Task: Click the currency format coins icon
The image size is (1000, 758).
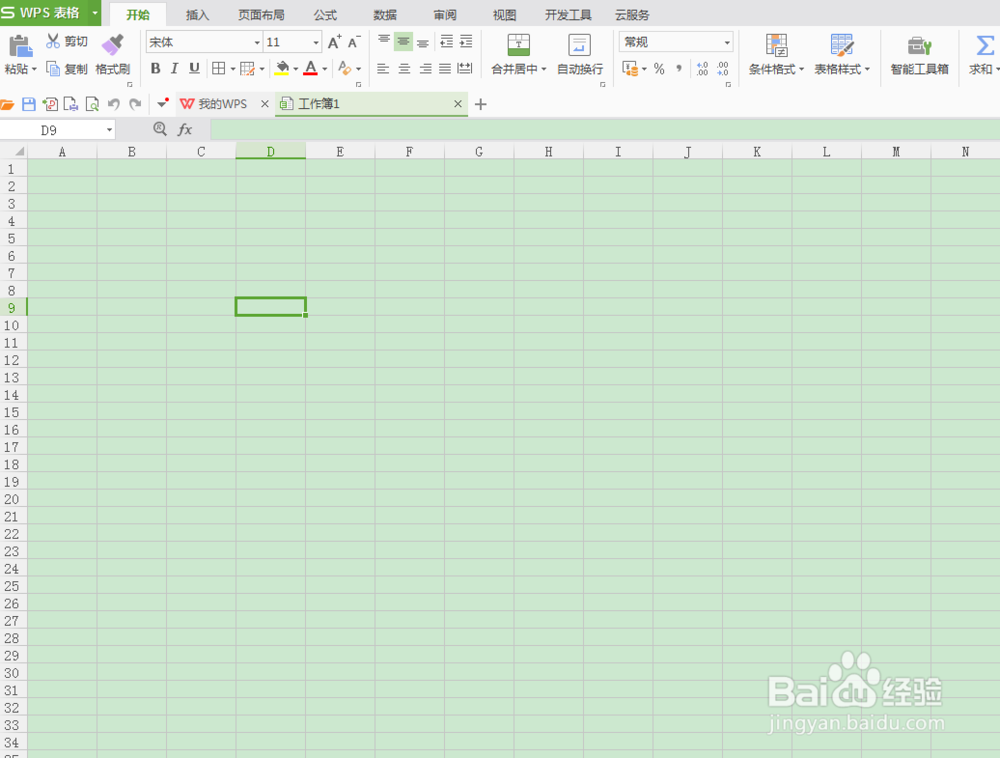Action: click(x=630, y=68)
